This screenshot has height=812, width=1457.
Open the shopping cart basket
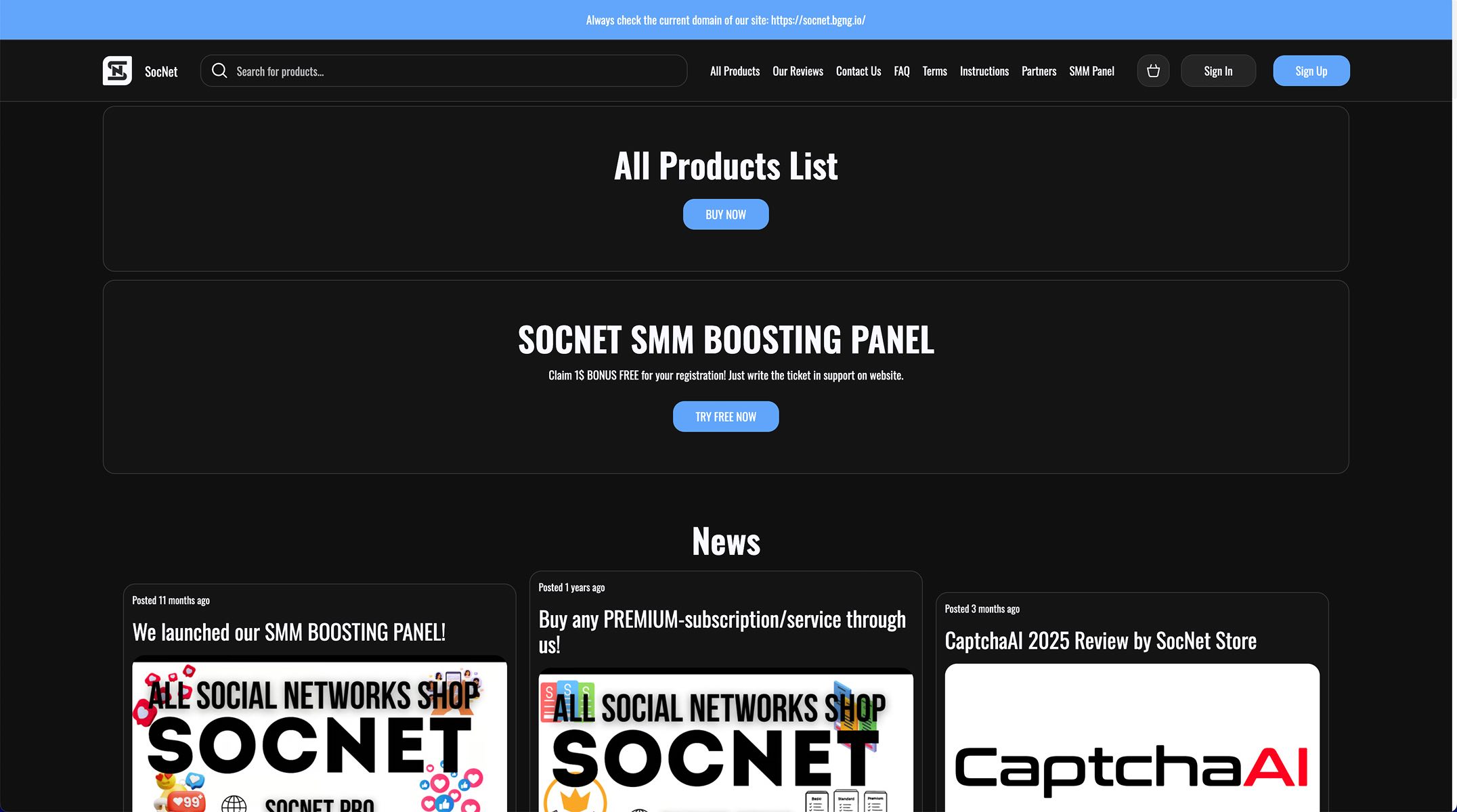[x=1153, y=70]
